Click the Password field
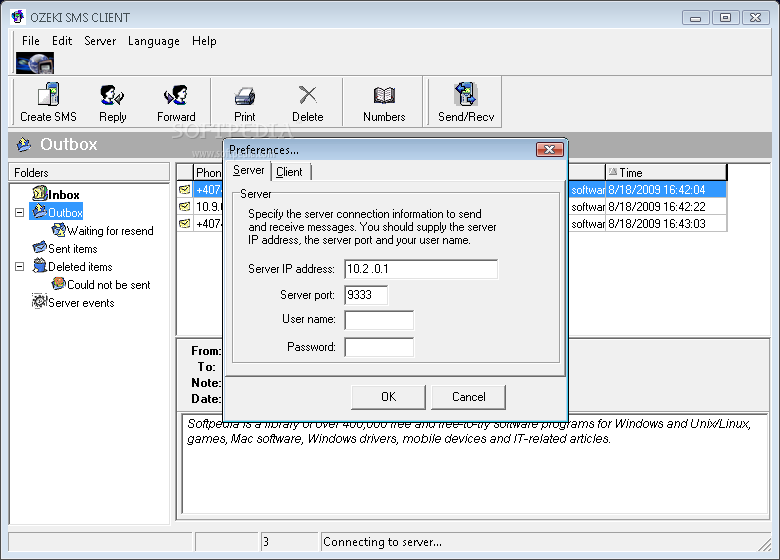The width and height of the screenshot is (780, 560). [x=379, y=347]
